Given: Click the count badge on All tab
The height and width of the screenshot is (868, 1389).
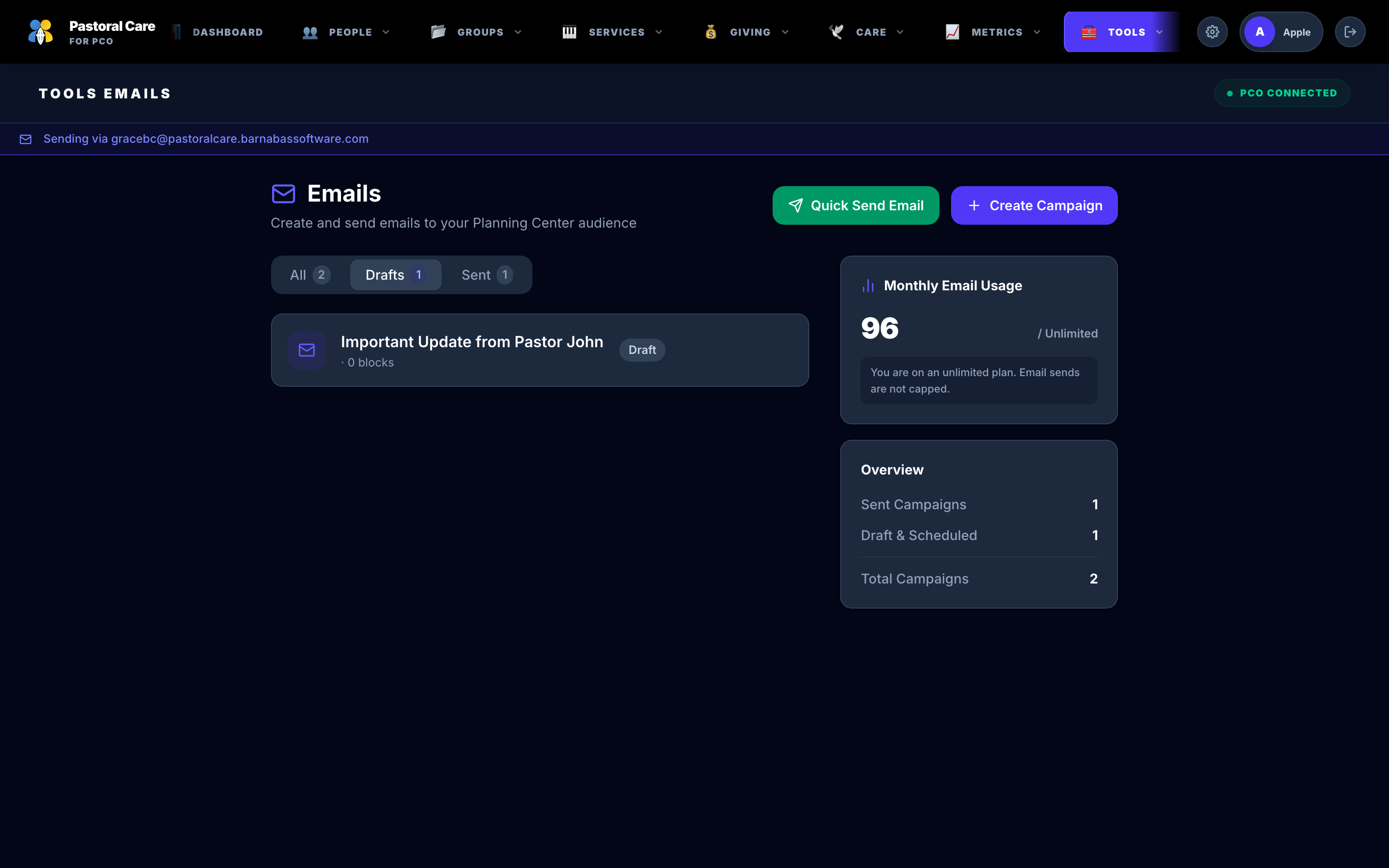Looking at the screenshot, I should pos(321,275).
